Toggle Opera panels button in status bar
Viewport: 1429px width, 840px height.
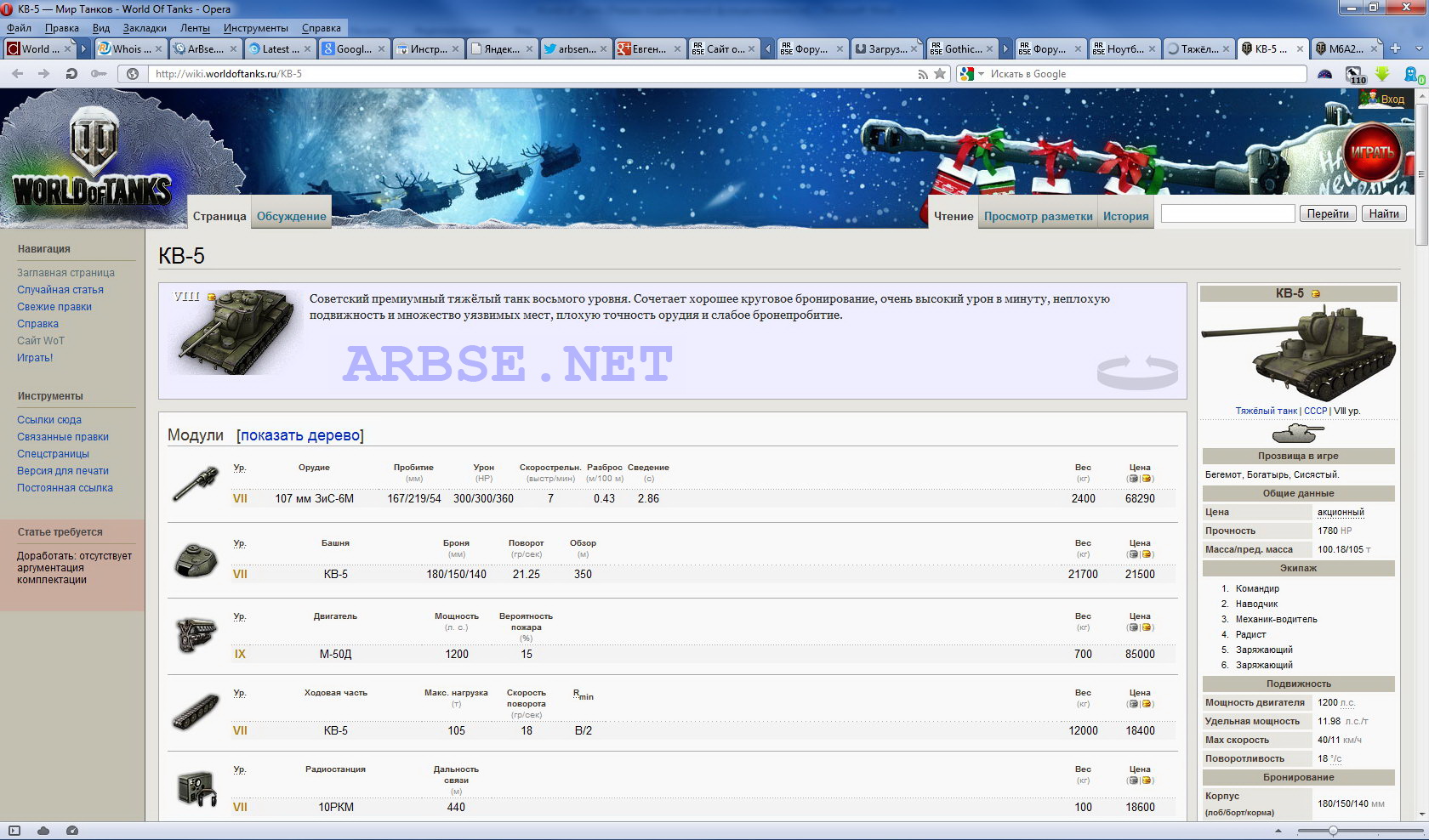click(x=14, y=831)
